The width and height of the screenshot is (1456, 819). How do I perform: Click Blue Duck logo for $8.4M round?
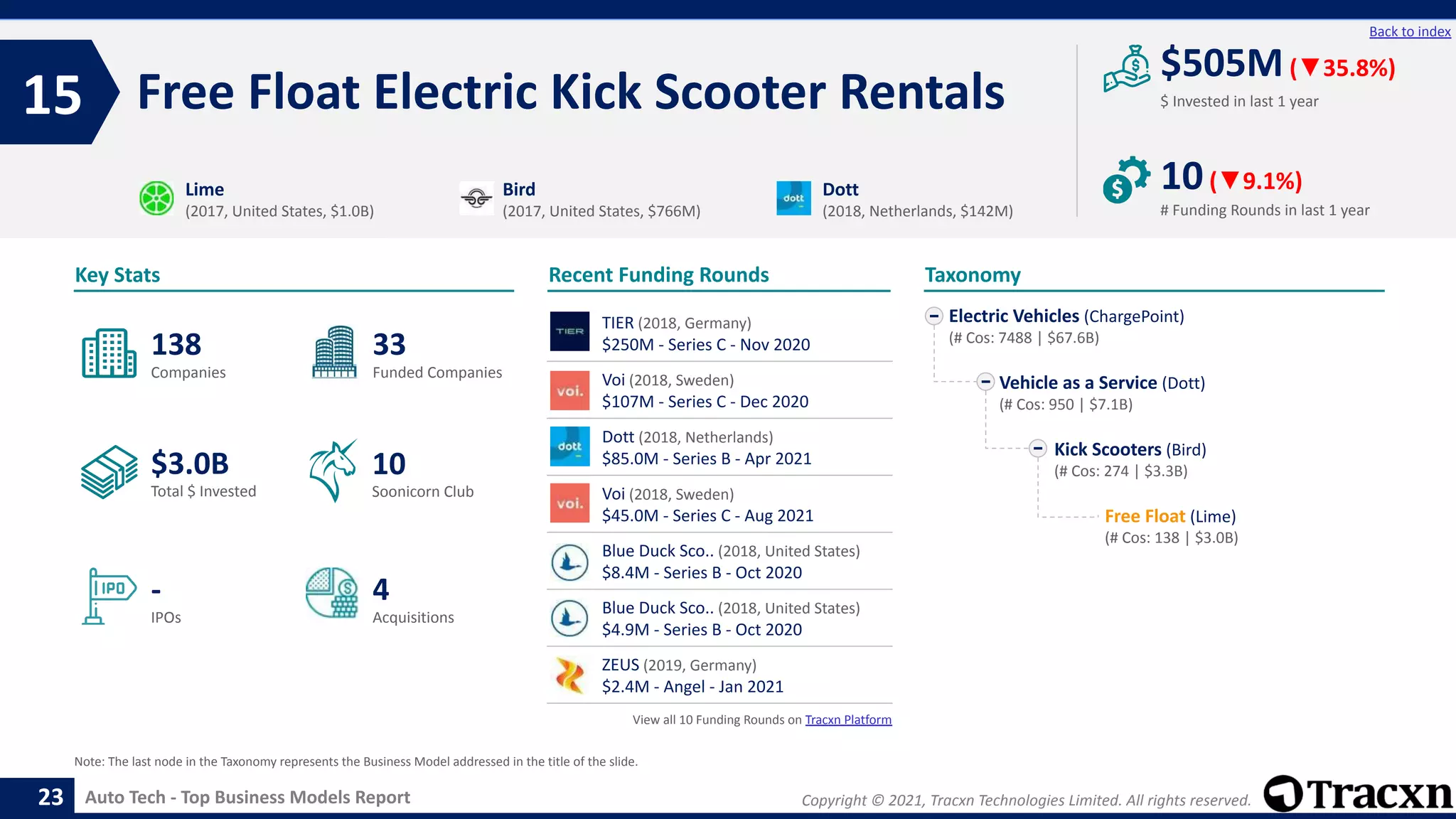click(569, 562)
